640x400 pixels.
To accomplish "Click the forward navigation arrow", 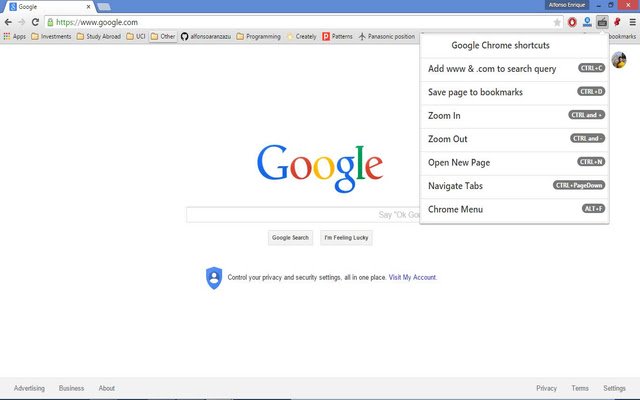I will pyautogui.click(x=22, y=22).
